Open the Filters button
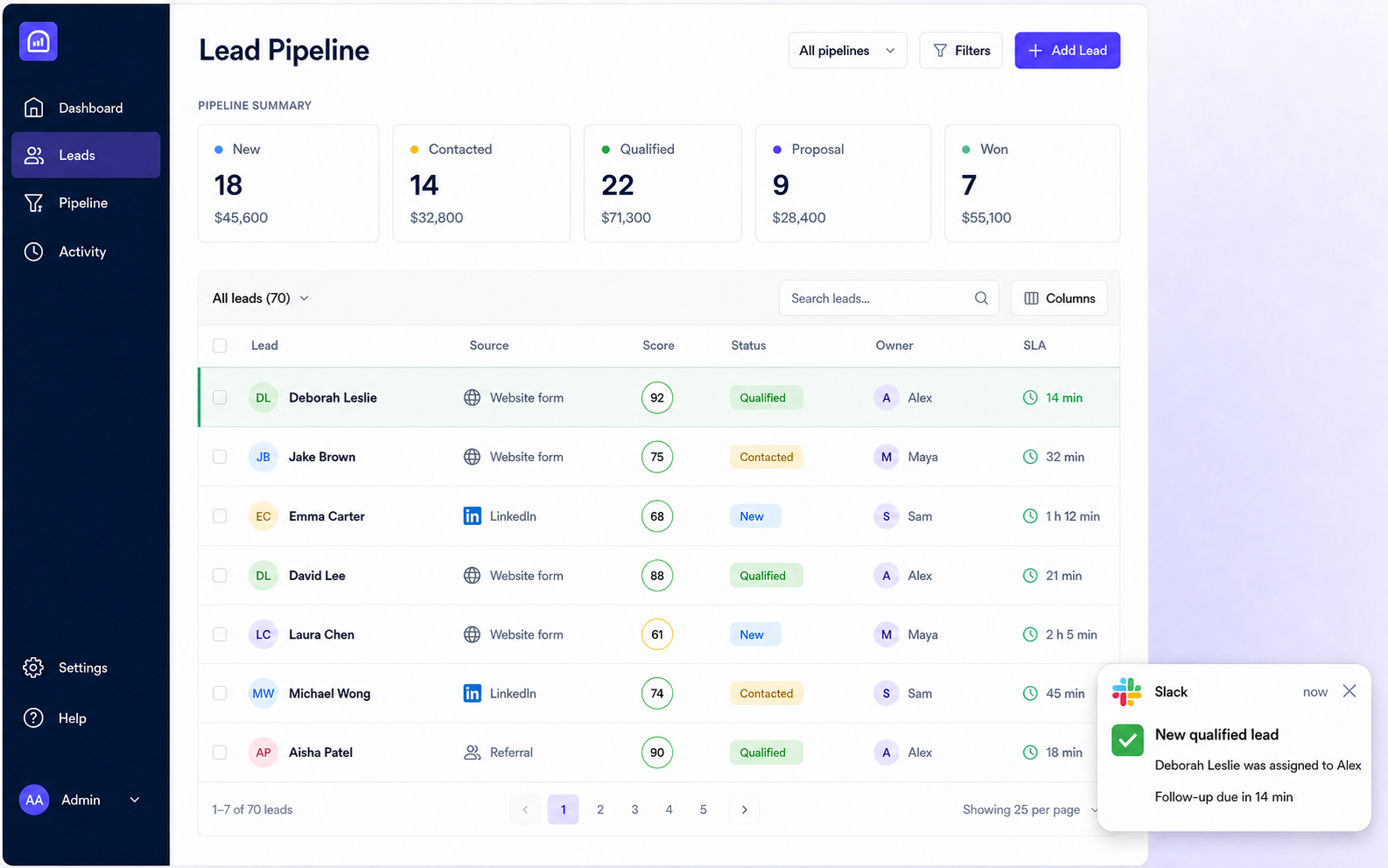Image resolution: width=1388 pixels, height=868 pixels. tap(961, 51)
